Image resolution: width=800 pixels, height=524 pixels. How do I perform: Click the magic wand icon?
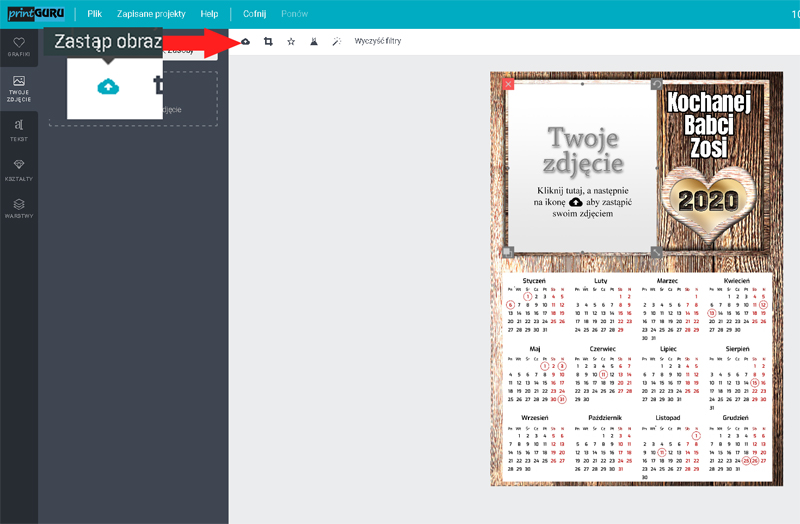click(x=337, y=42)
